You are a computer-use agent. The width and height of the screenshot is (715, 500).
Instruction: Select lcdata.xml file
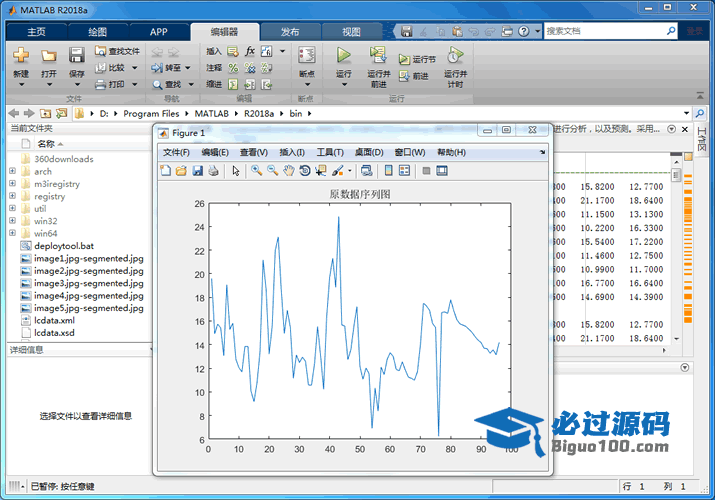point(54,320)
